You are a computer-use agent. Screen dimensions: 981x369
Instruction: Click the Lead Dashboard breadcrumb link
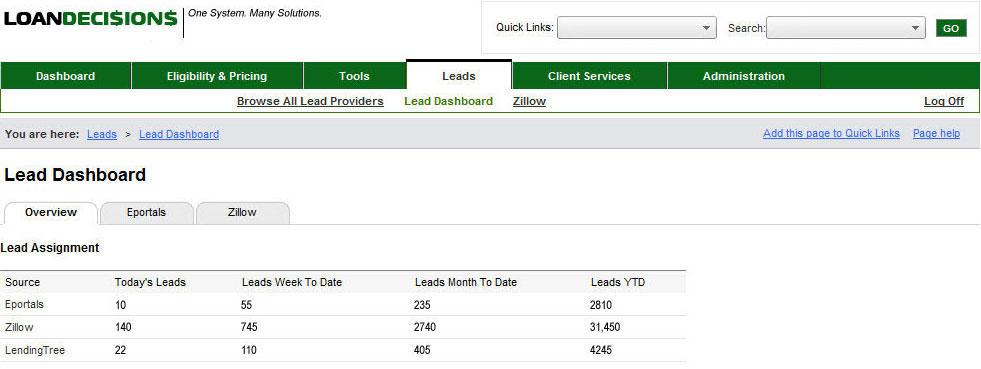[x=179, y=134]
